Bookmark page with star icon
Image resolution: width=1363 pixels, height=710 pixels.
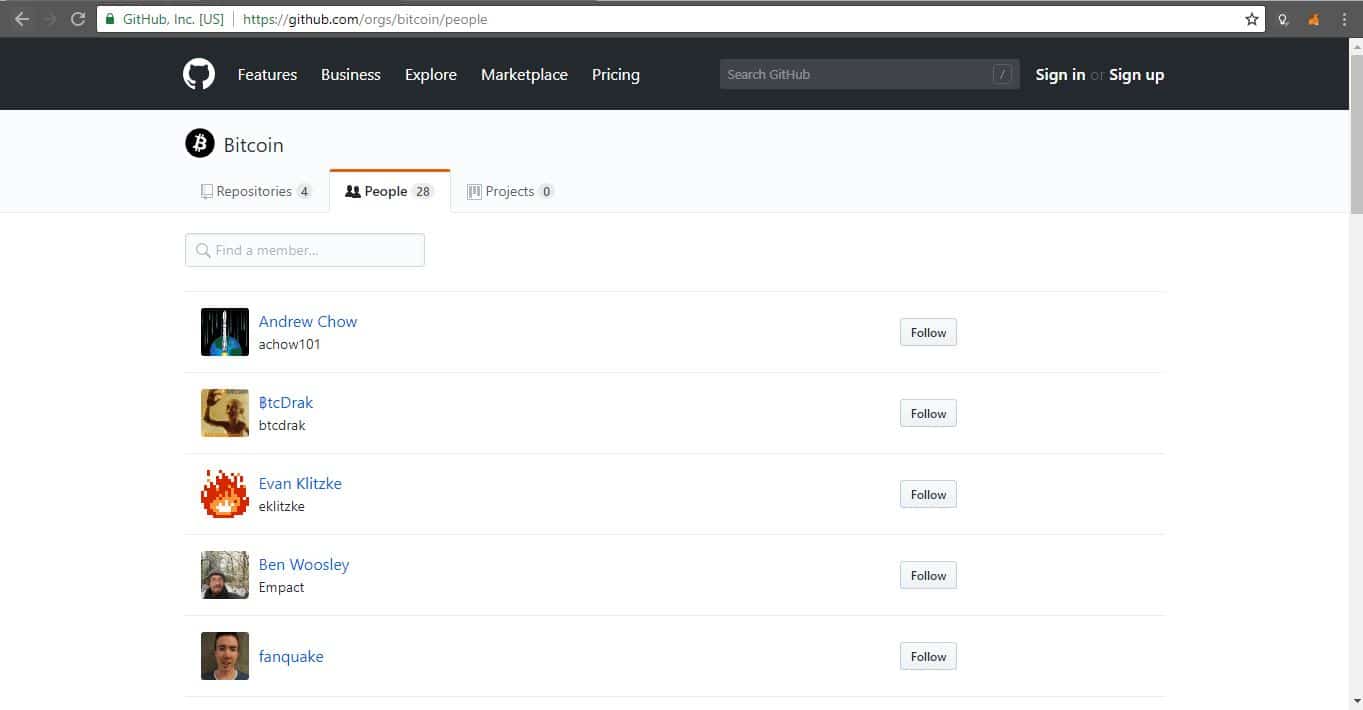point(1251,19)
